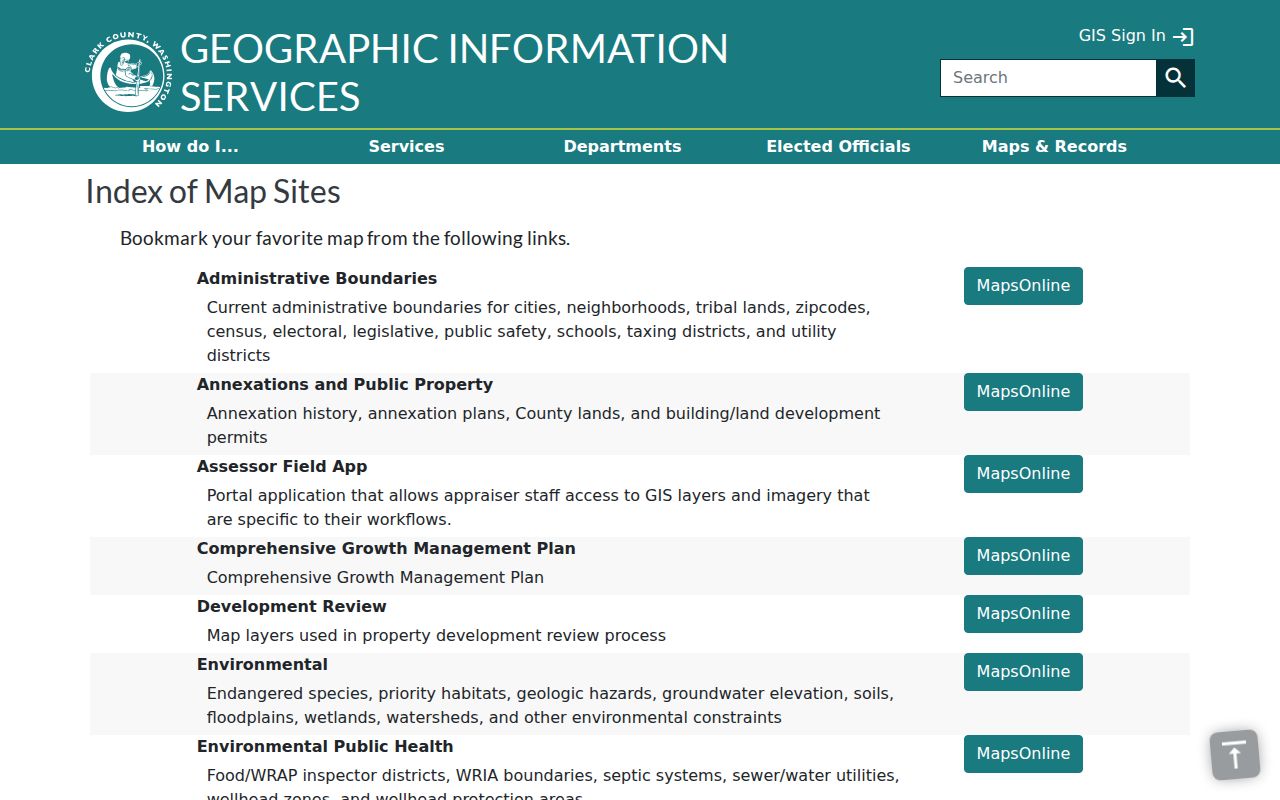Click the GIS Sign In arrow icon

coord(1183,37)
